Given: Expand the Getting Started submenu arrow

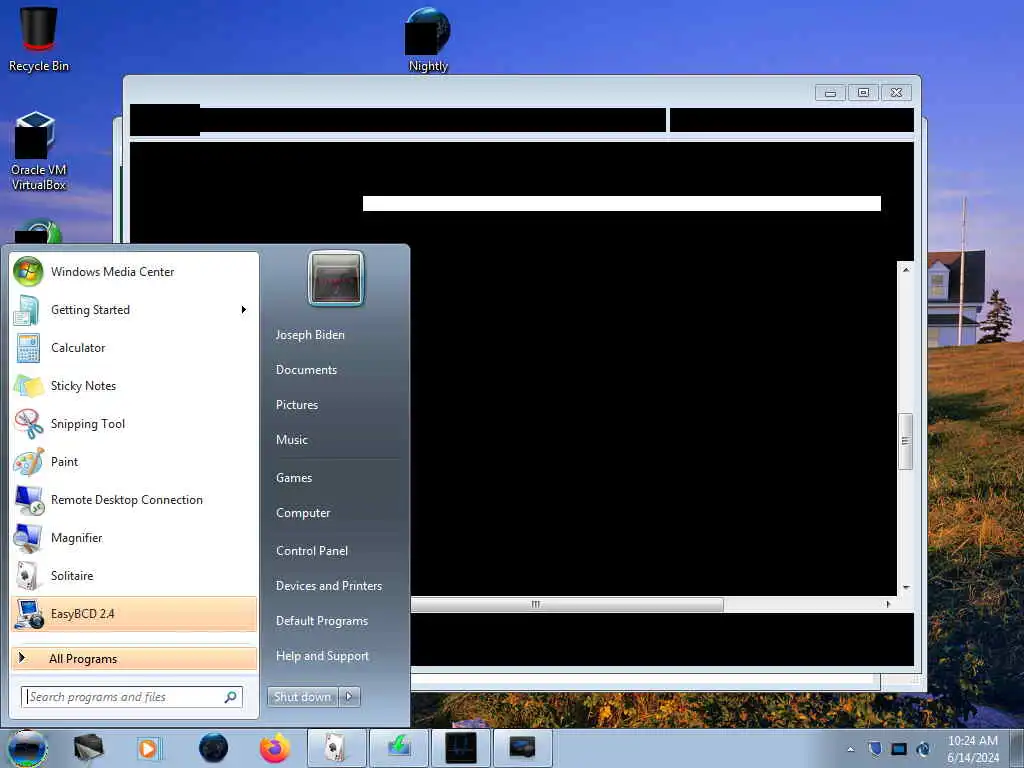Looking at the screenshot, I should [244, 310].
